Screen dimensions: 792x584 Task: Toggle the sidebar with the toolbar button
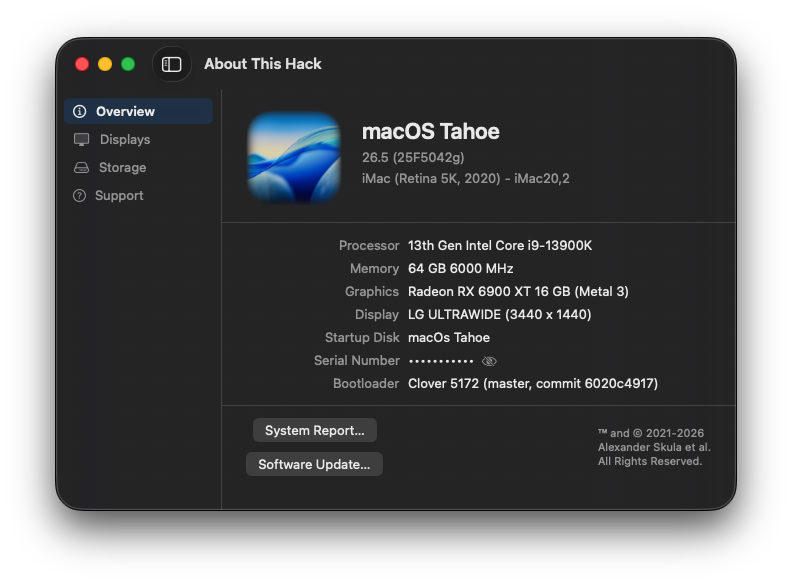171,64
